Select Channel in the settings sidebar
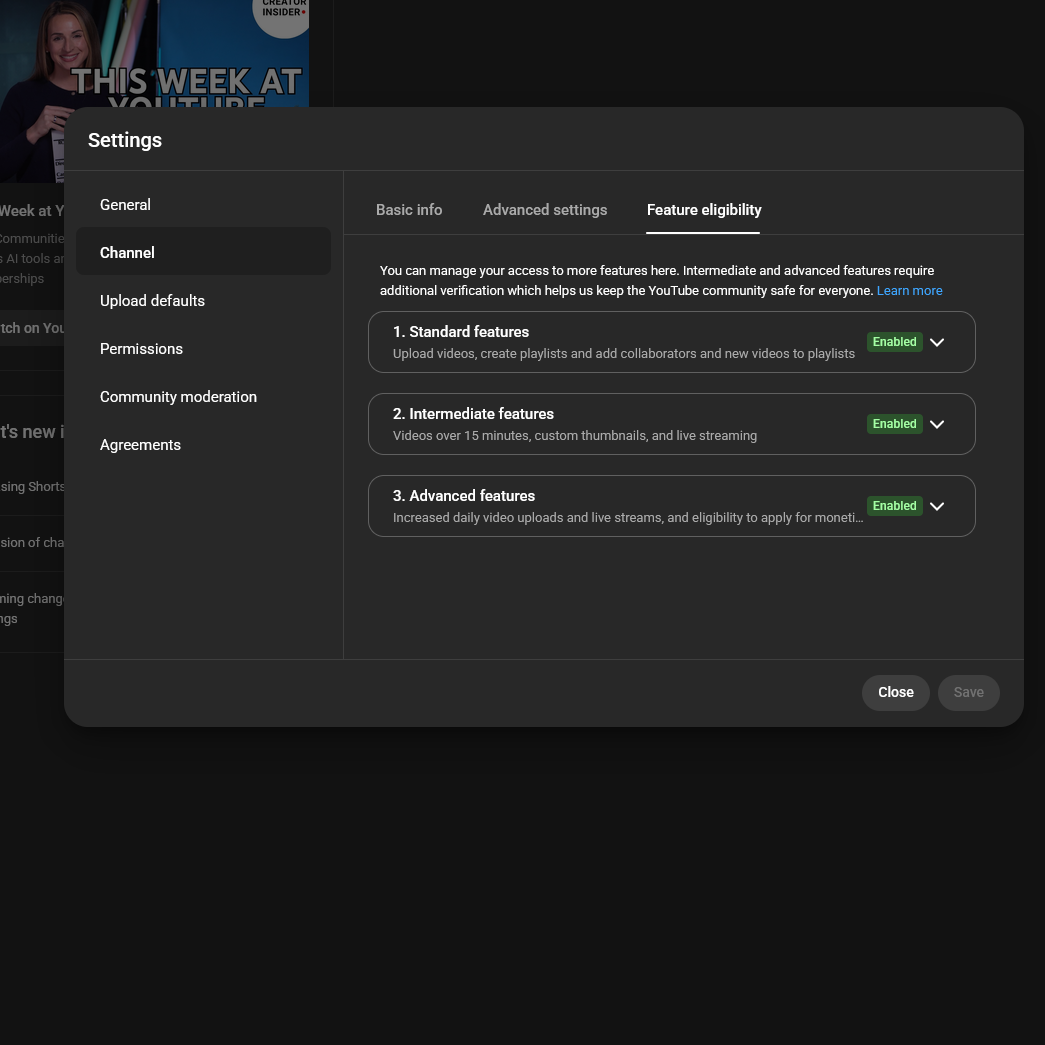The height and width of the screenshot is (1045, 1045). tap(128, 253)
